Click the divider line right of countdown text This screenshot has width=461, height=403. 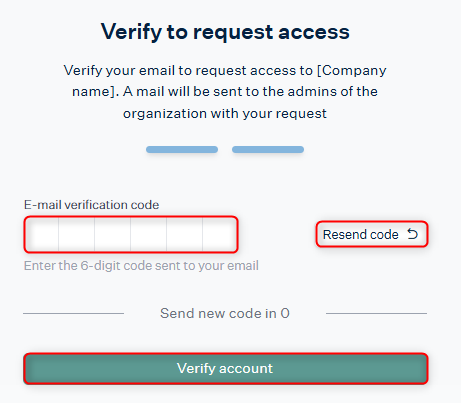click(x=376, y=313)
